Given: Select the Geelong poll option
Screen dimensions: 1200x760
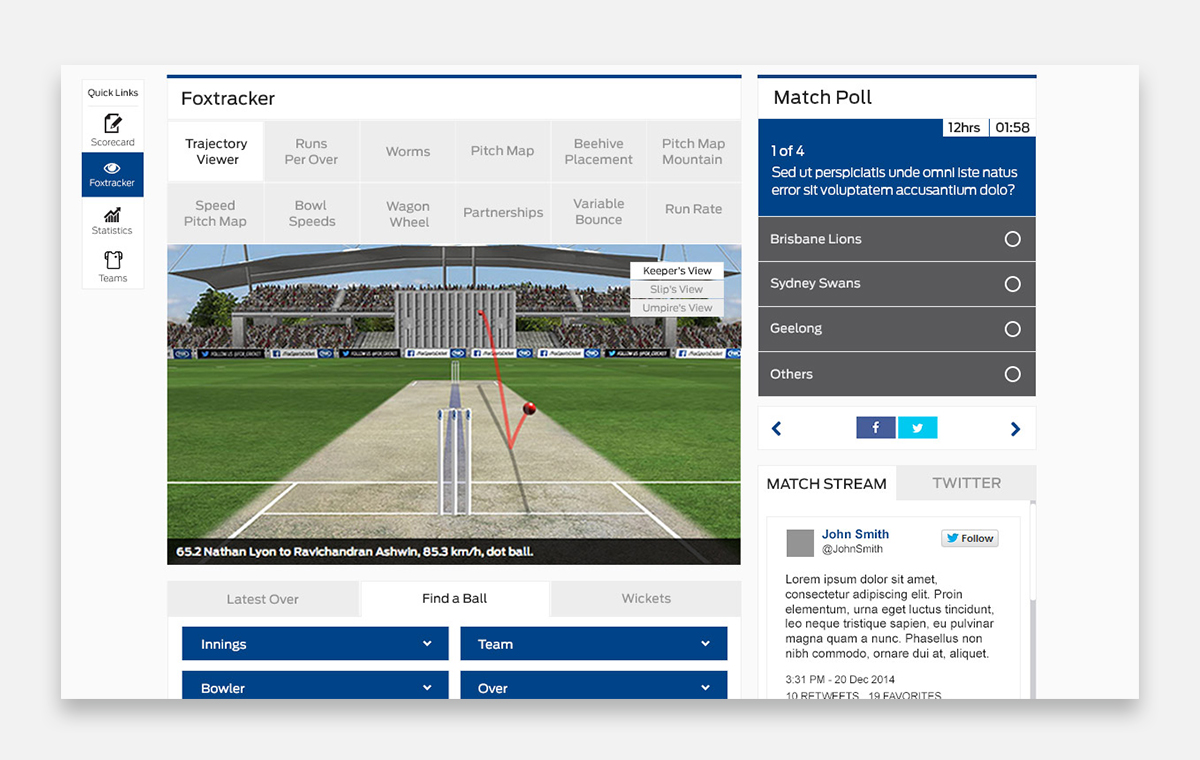Looking at the screenshot, I should tap(897, 329).
